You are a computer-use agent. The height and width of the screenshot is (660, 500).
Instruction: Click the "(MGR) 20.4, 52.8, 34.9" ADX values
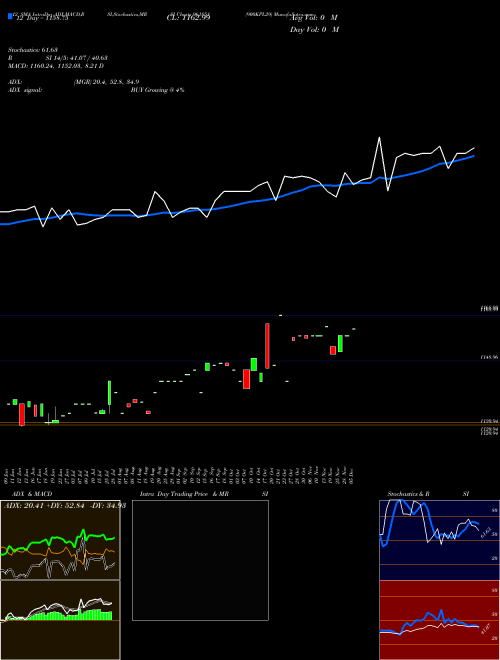click(106, 82)
